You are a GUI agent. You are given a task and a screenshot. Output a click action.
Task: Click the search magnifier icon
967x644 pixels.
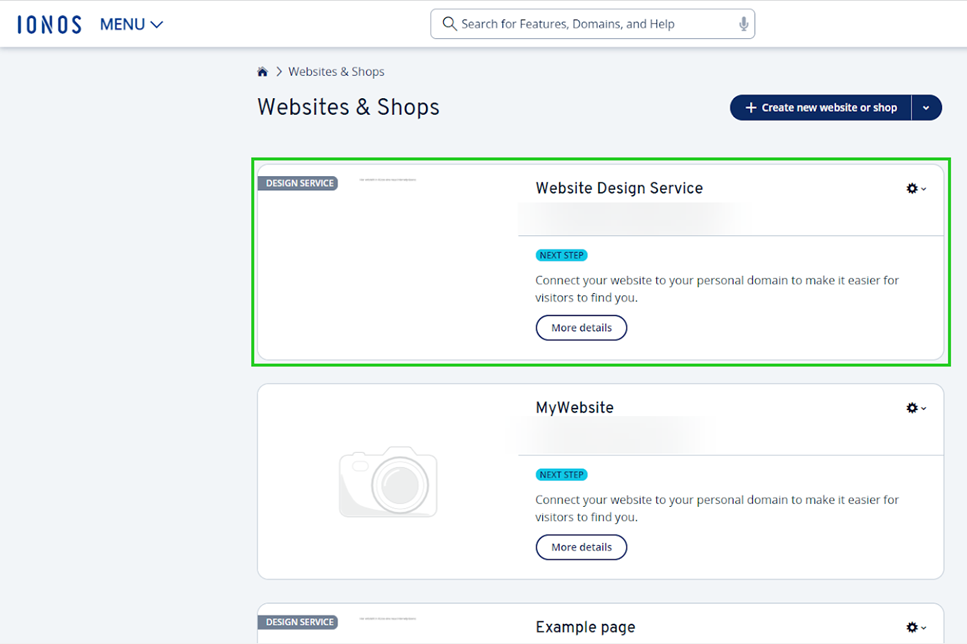pos(450,23)
